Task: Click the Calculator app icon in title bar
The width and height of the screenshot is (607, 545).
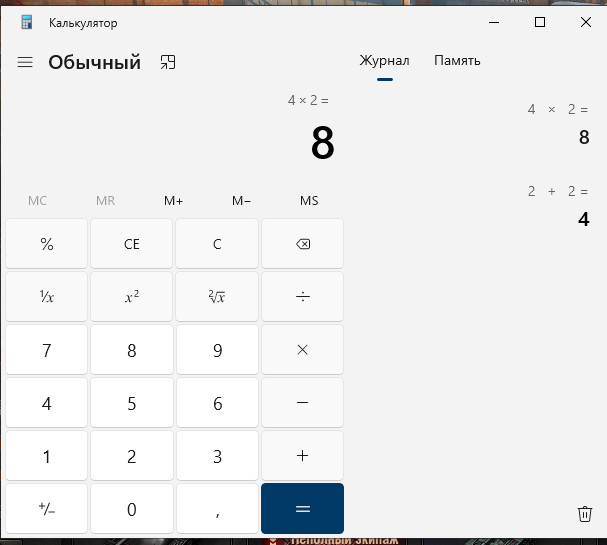Action: 26,22
